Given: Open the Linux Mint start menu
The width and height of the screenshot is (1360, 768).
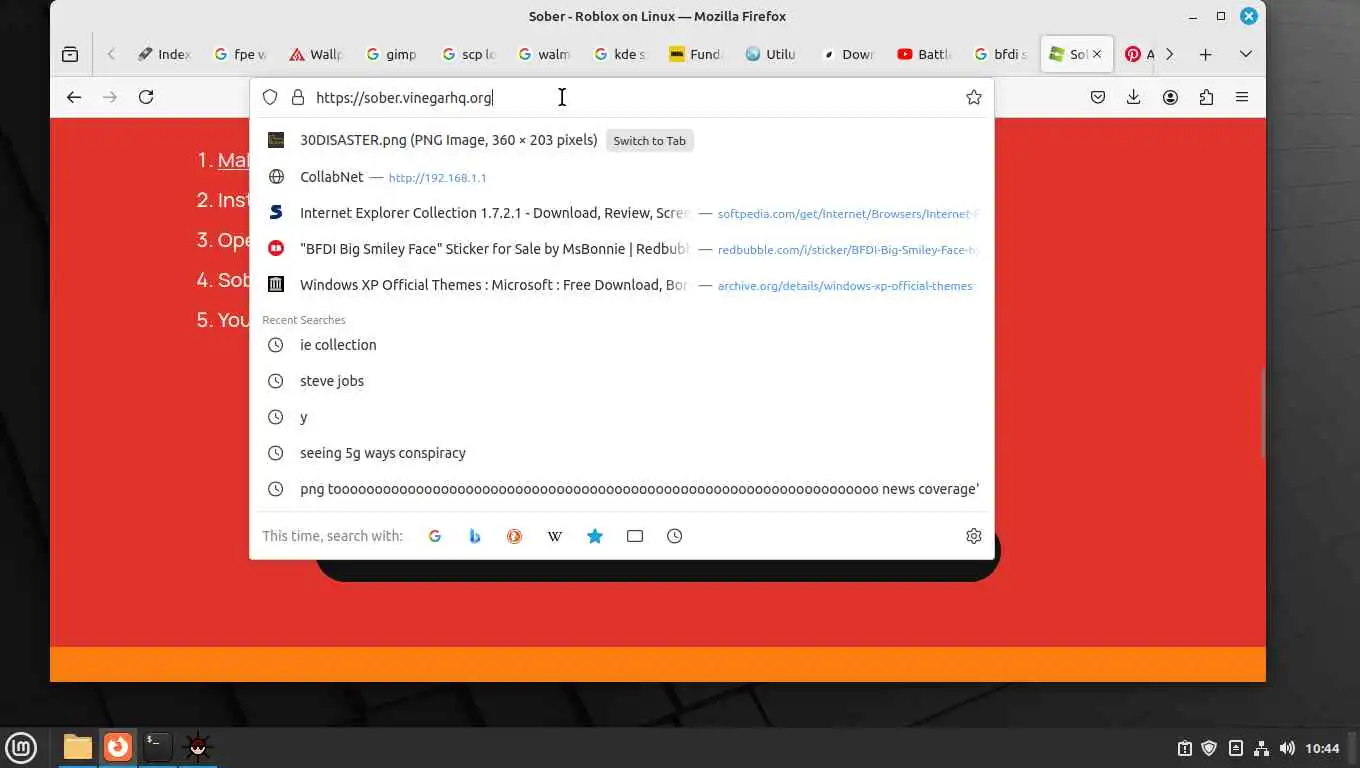Looking at the screenshot, I should 21,747.
